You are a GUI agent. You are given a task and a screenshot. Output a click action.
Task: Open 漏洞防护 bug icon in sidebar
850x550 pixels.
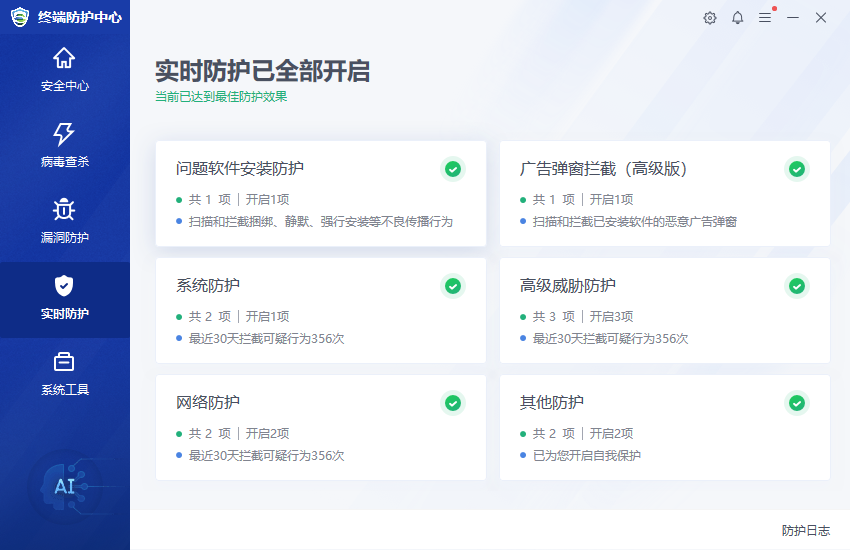tap(64, 210)
